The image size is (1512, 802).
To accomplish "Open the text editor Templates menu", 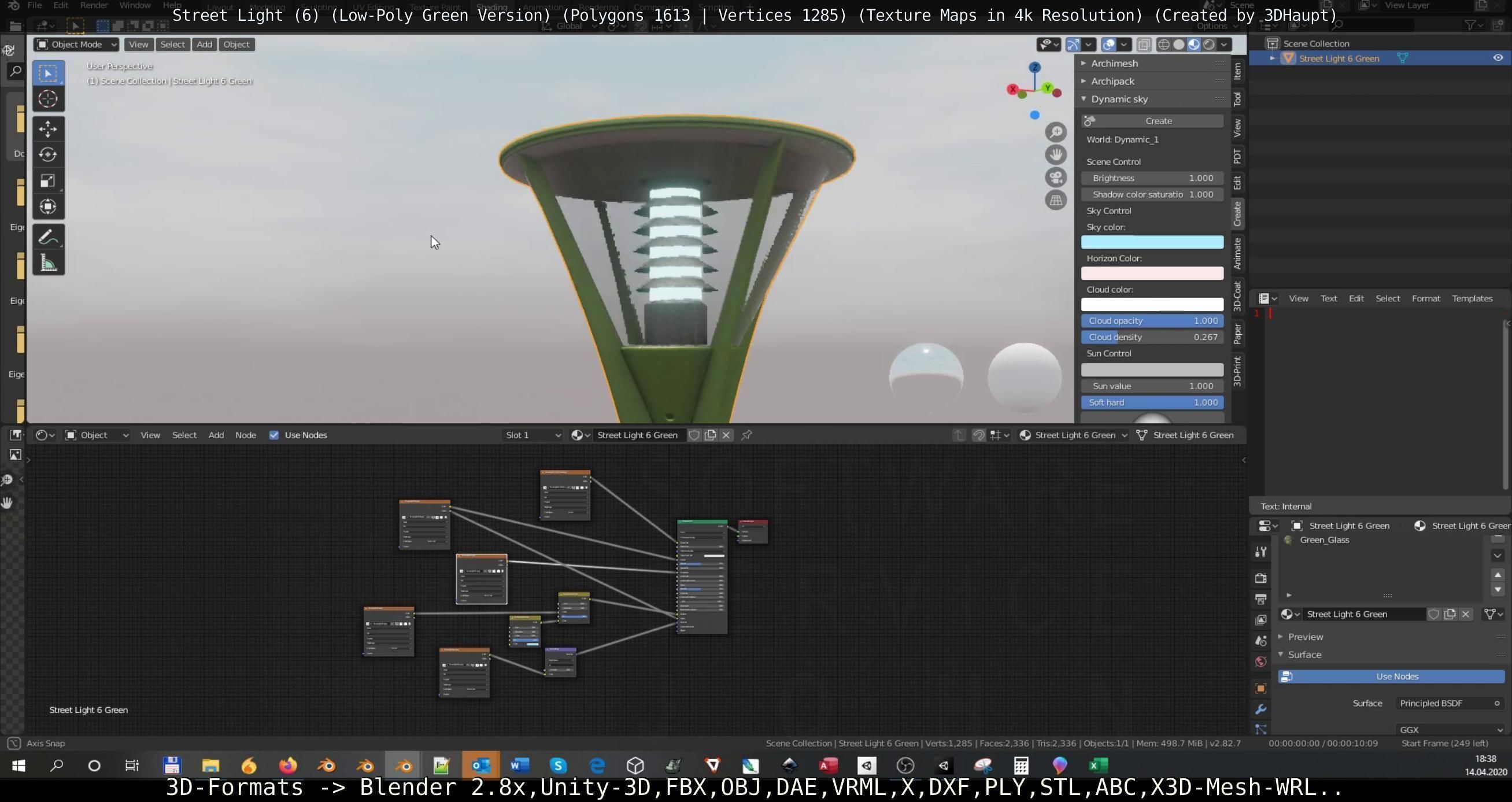I will point(1472,298).
